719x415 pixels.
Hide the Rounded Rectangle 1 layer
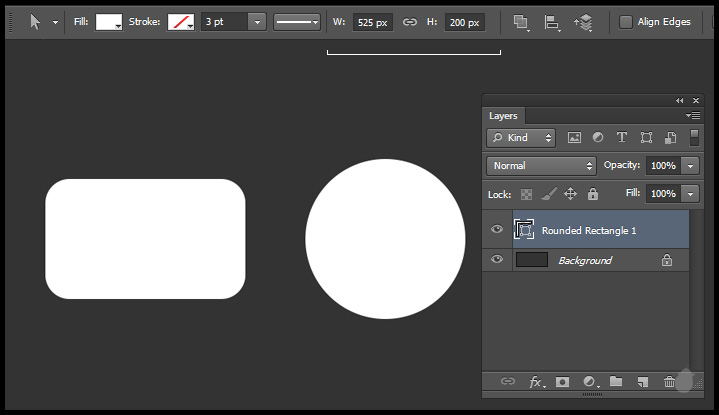tap(497, 230)
